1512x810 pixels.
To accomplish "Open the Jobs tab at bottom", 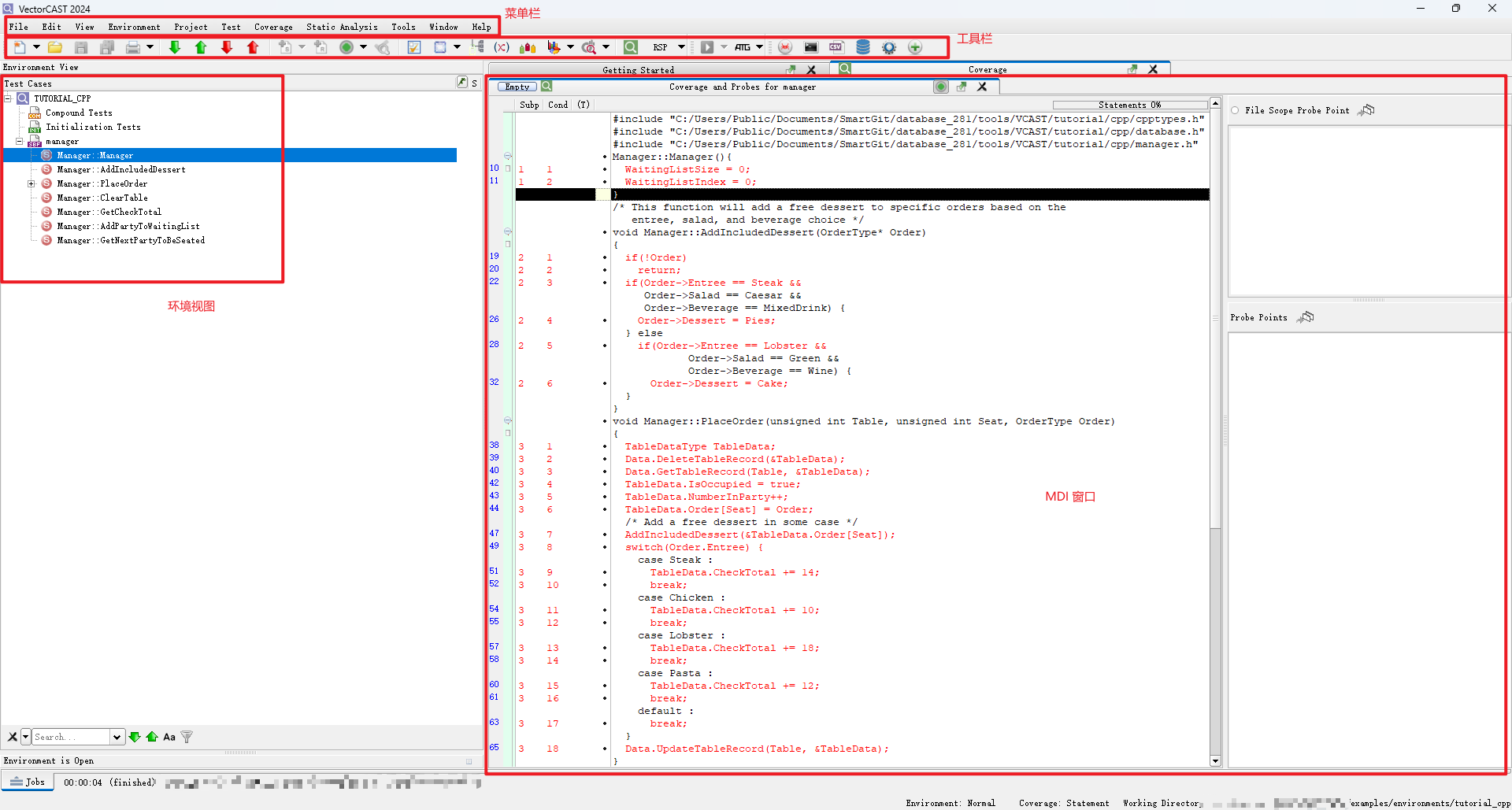I will tap(28, 782).
